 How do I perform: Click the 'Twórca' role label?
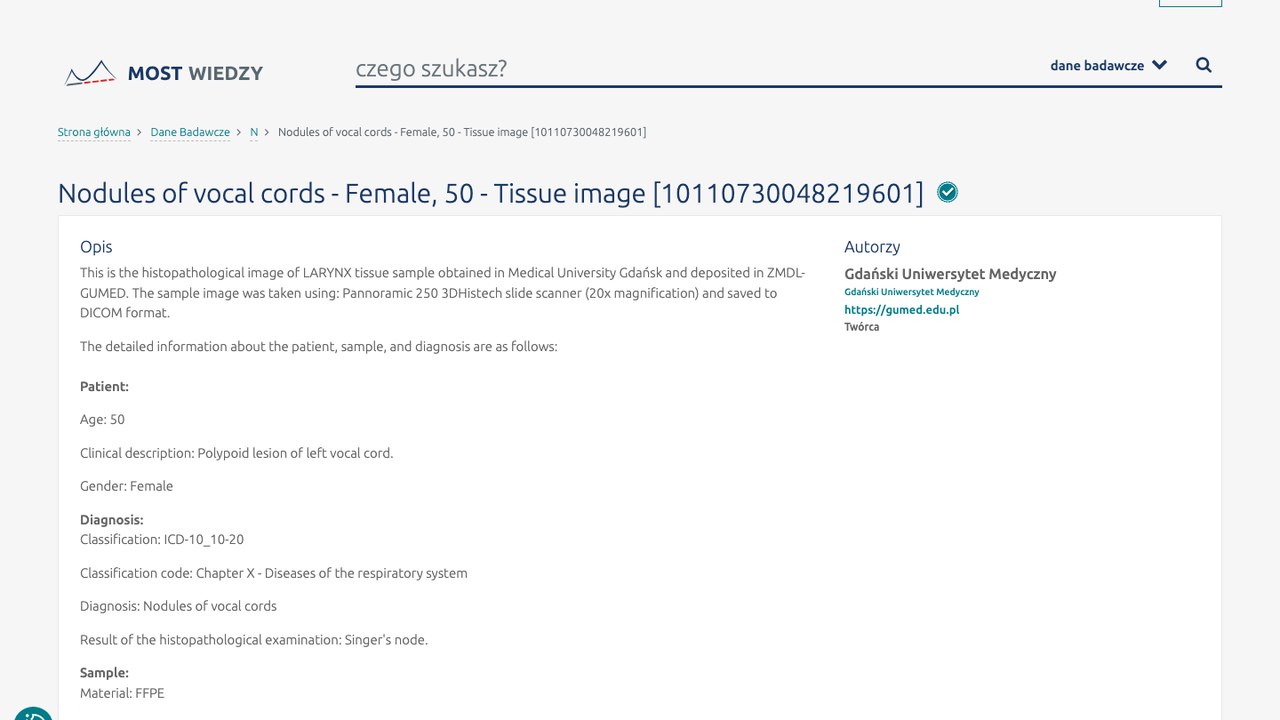(861, 327)
